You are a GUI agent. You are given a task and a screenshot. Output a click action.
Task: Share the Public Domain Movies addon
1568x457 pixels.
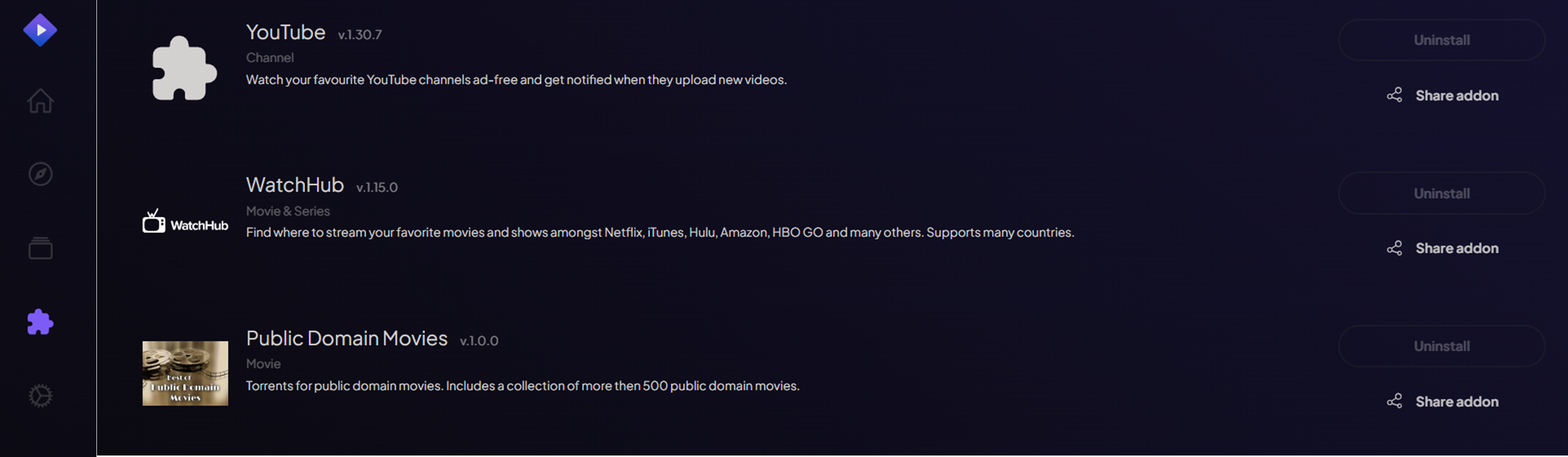pos(1457,401)
